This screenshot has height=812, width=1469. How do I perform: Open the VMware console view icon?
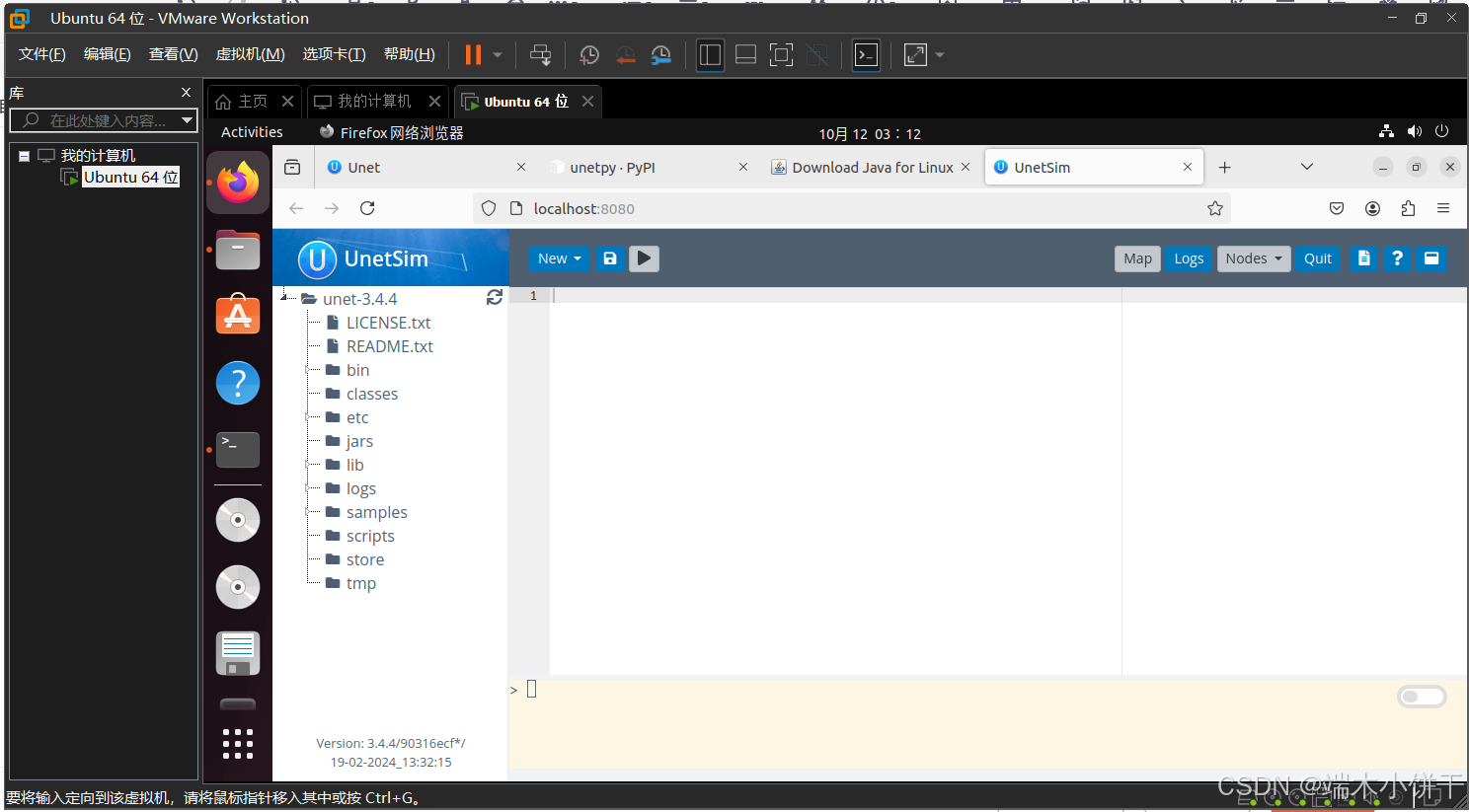866,55
